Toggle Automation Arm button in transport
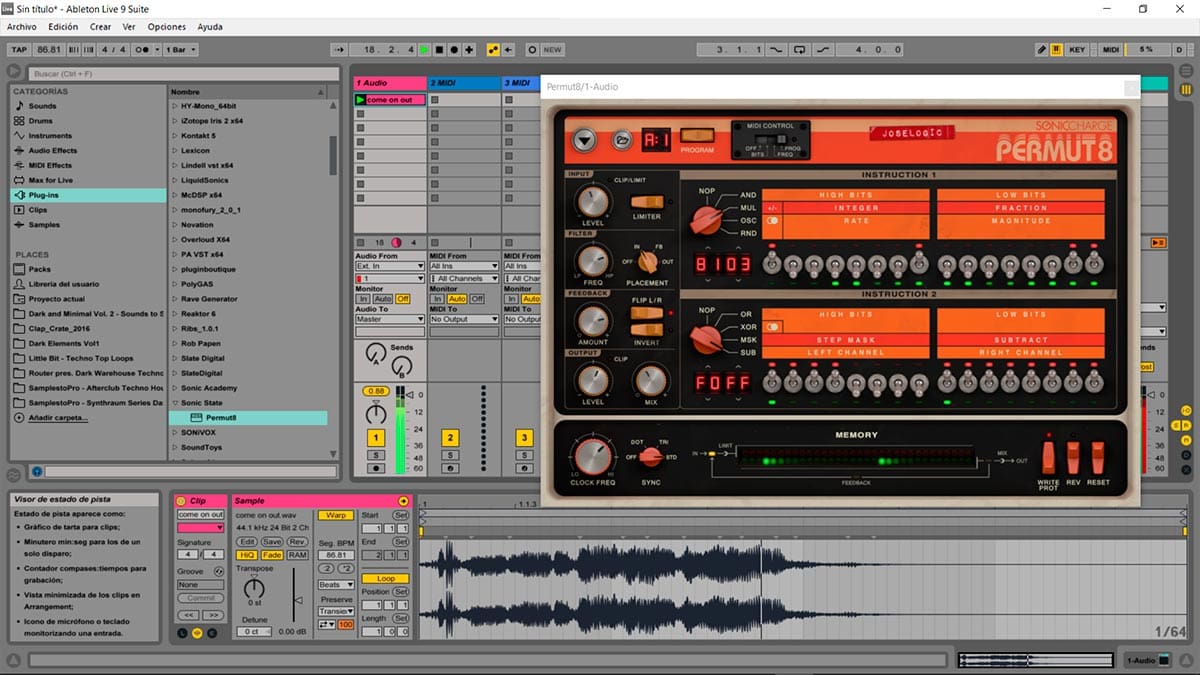Viewport: 1200px width, 675px height. (493, 49)
